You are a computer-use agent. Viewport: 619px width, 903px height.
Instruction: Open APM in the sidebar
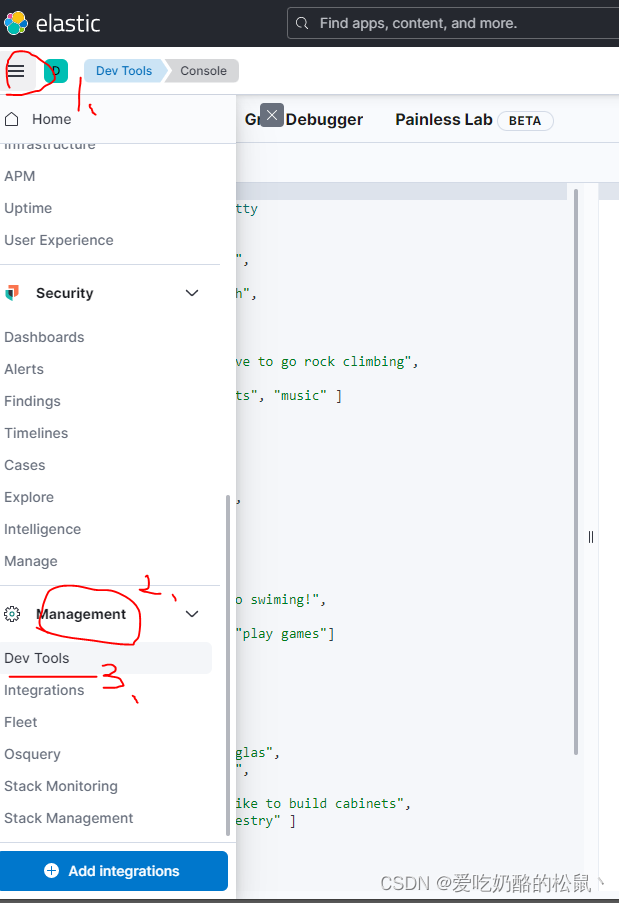[20, 176]
